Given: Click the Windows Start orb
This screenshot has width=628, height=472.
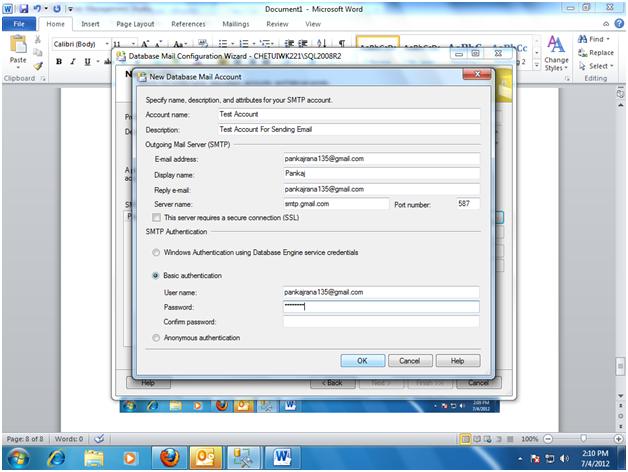Looking at the screenshot, I should 18,458.
